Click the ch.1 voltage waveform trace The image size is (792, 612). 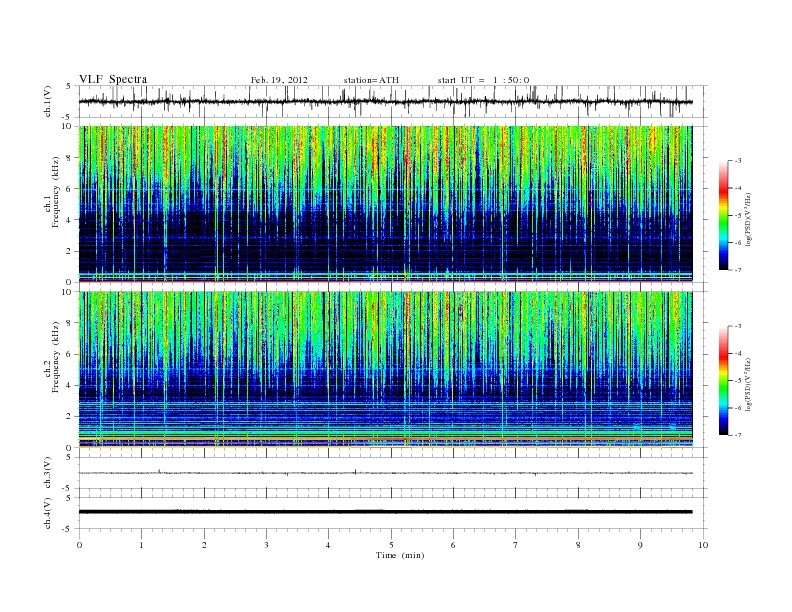pos(385,101)
